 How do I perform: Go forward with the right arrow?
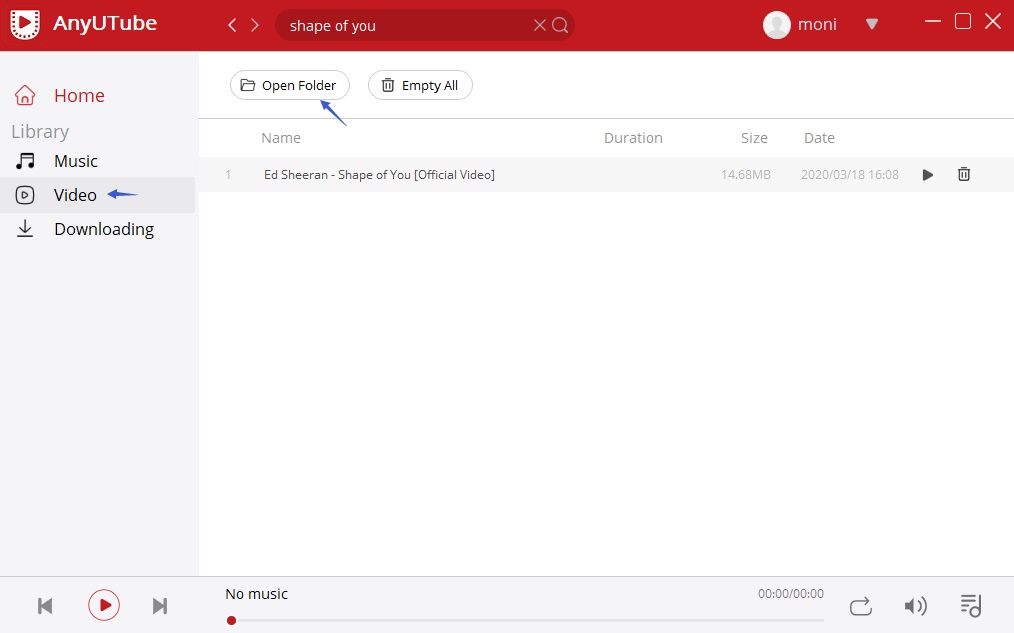coord(255,25)
